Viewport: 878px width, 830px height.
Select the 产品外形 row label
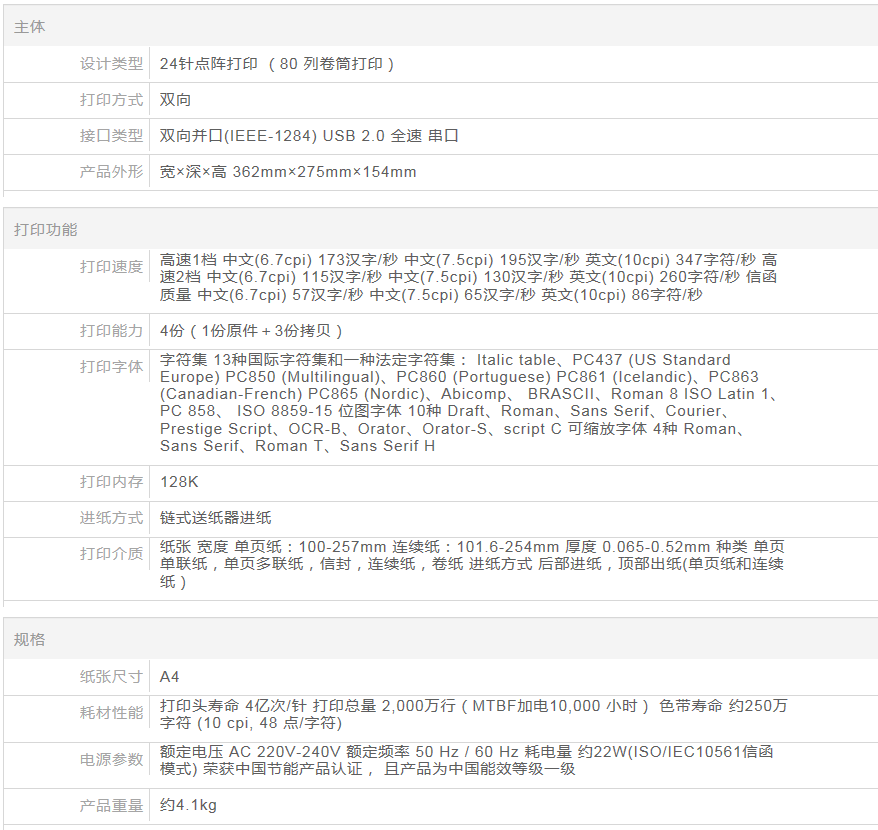111,172
